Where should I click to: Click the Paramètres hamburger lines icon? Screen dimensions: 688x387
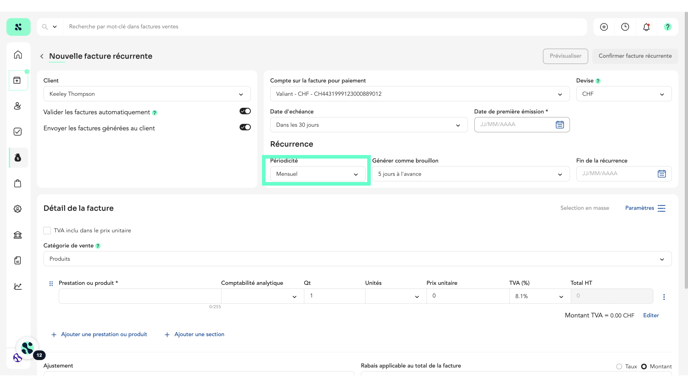661,208
